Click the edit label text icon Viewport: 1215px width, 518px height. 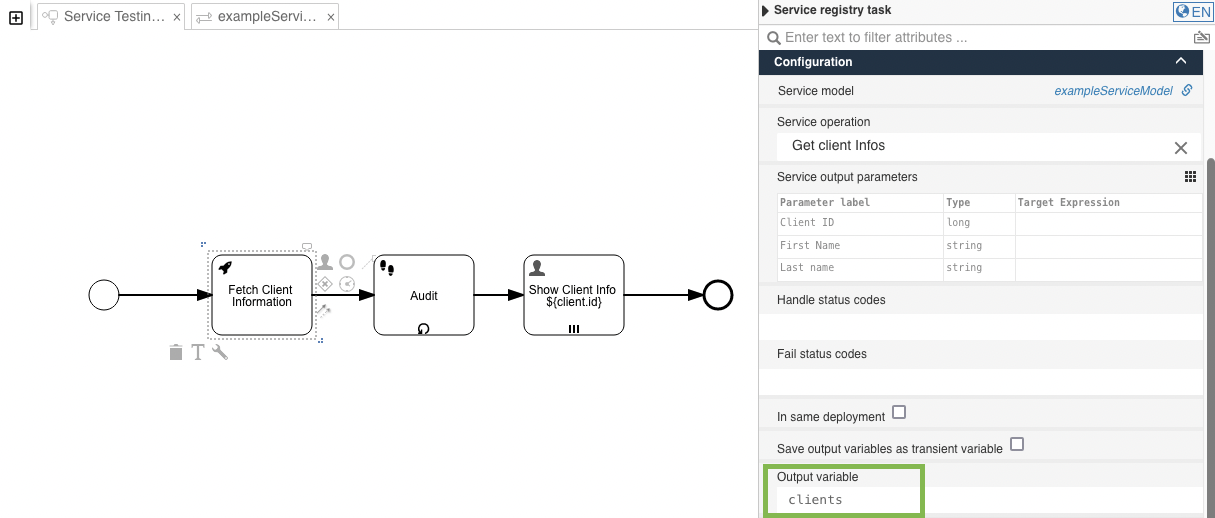198,352
